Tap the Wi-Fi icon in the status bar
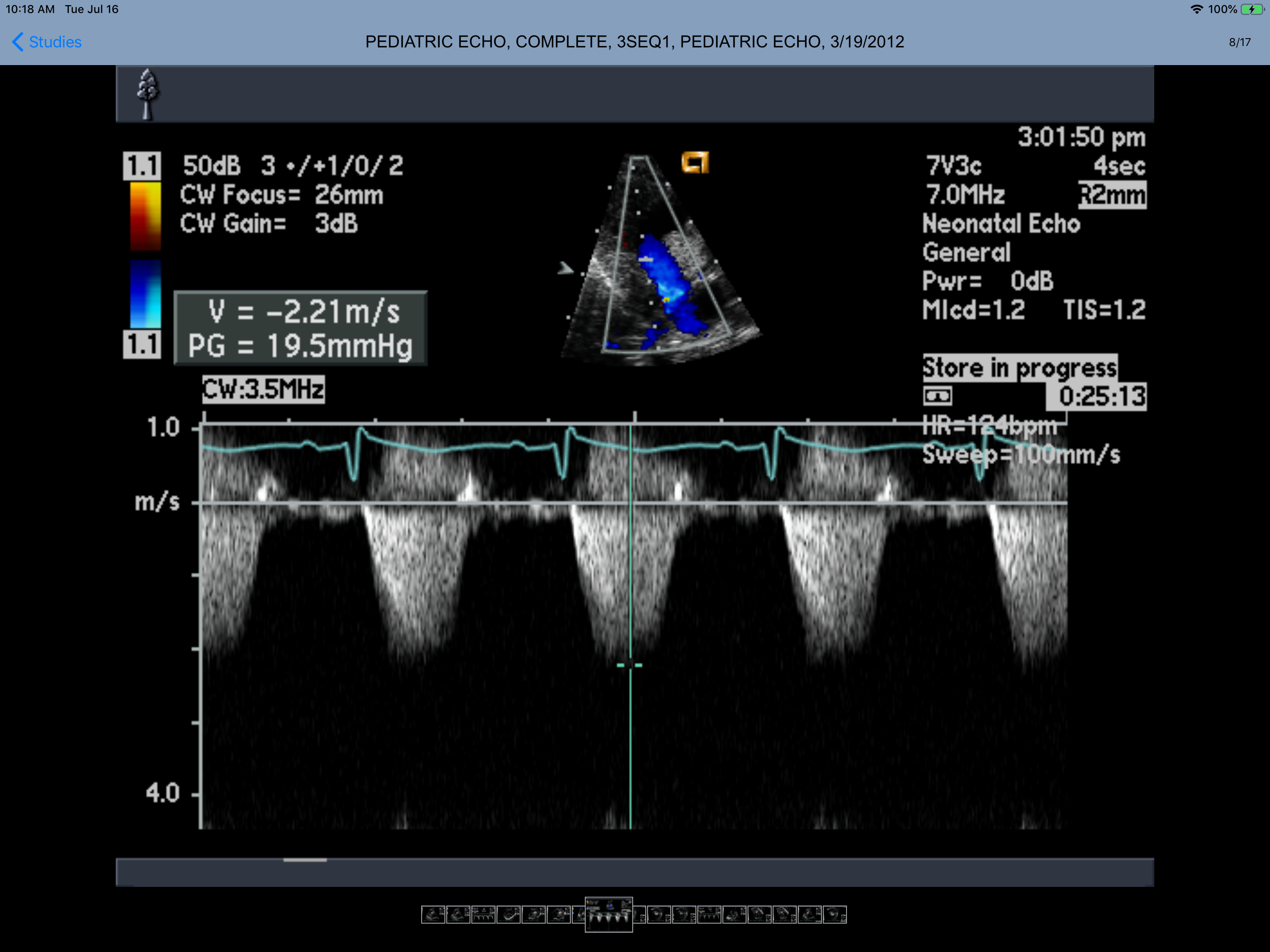 [1197, 9]
